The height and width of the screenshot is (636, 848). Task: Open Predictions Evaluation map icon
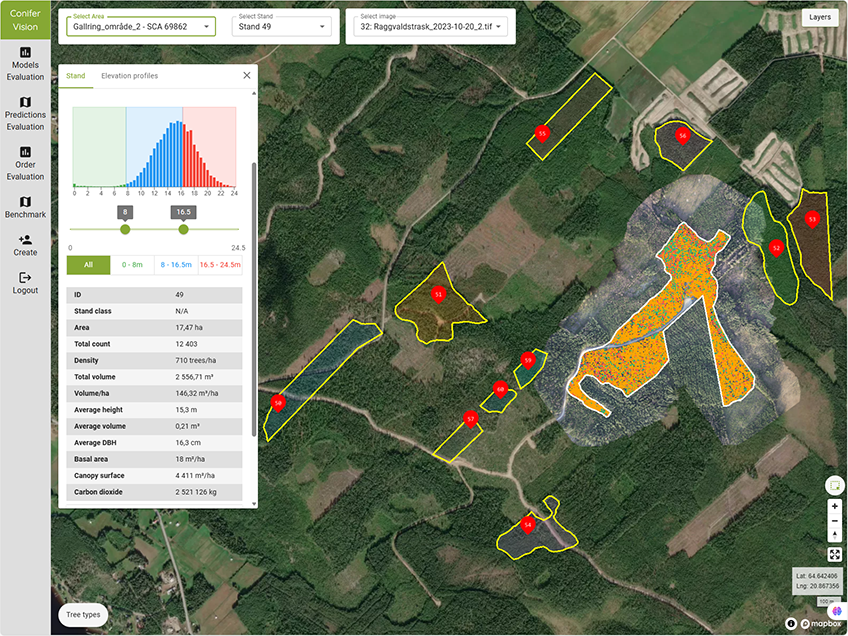coord(25,102)
